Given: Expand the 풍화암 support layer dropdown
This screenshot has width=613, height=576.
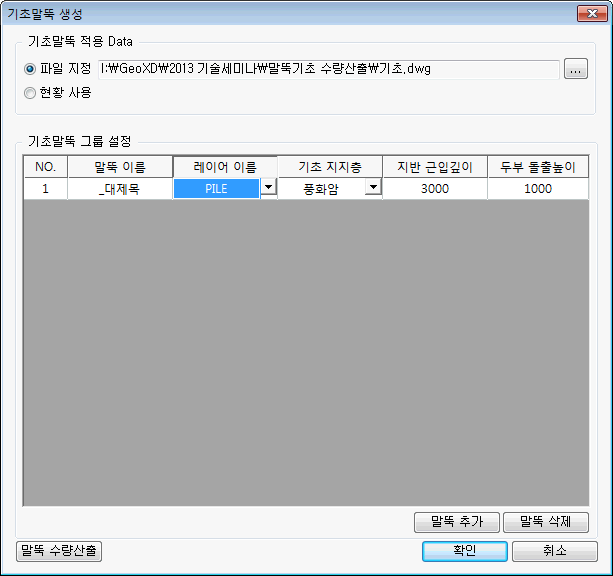Looking at the screenshot, I should 372,188.
